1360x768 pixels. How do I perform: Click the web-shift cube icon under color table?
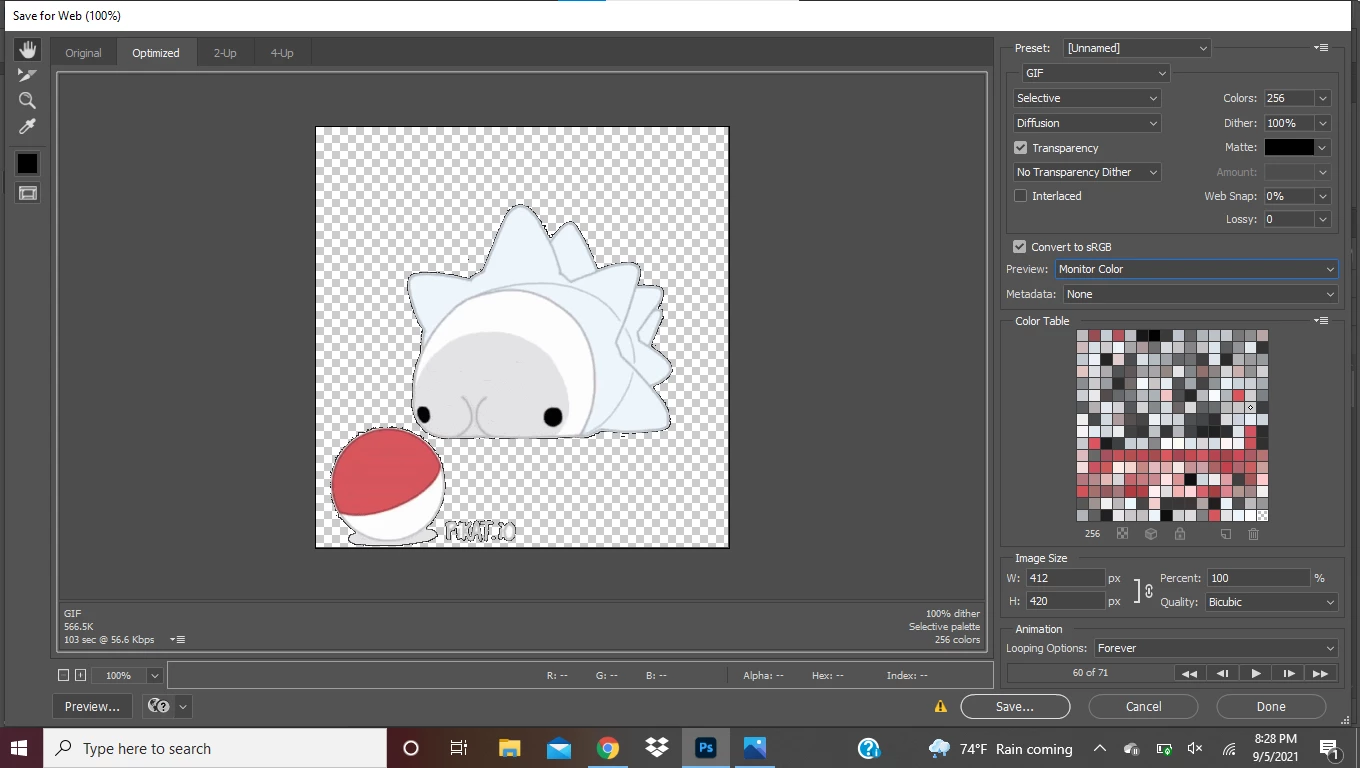click(x=1151, y=534)
